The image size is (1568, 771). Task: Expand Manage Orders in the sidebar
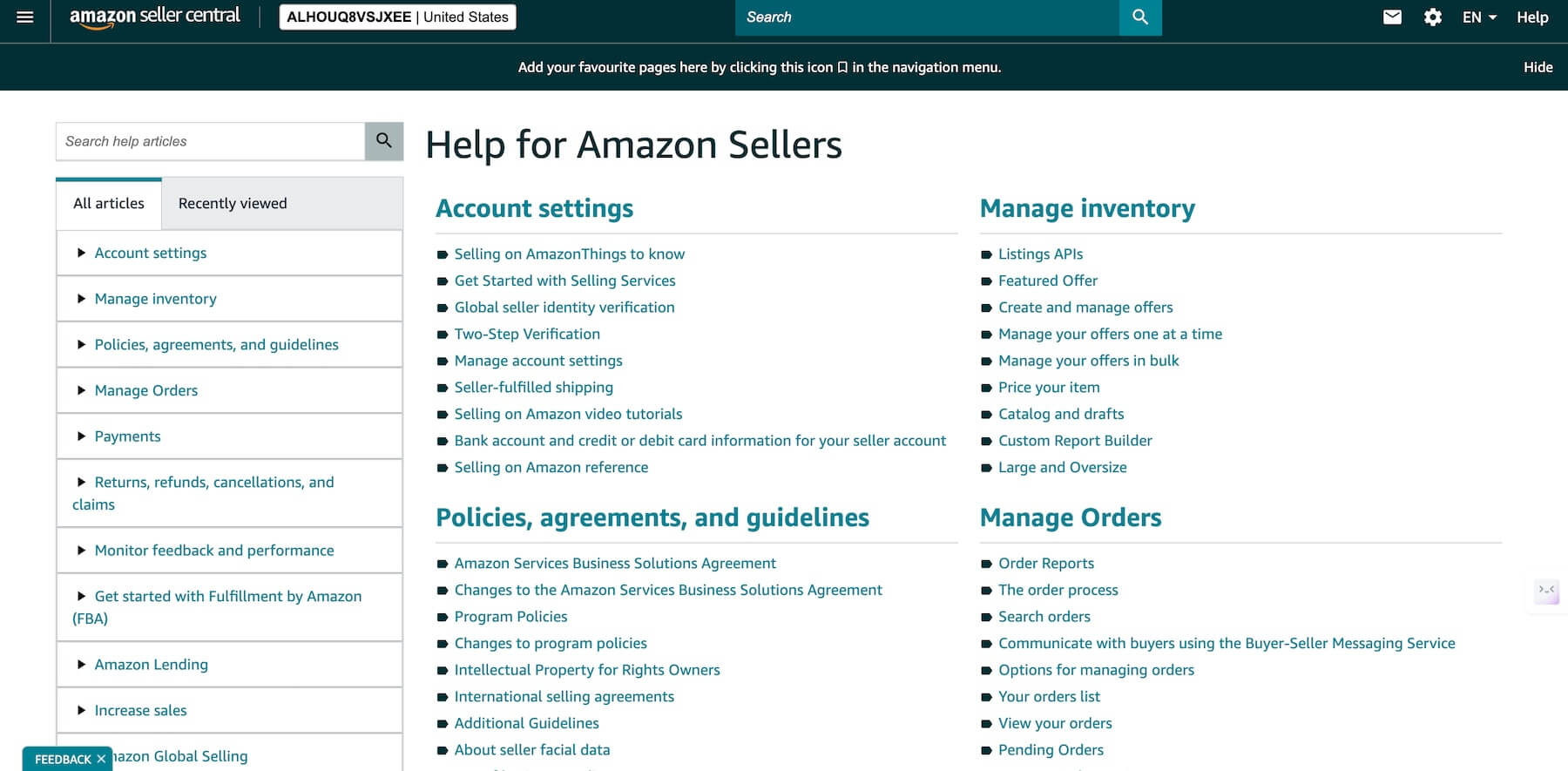click(x=145, y=390)
